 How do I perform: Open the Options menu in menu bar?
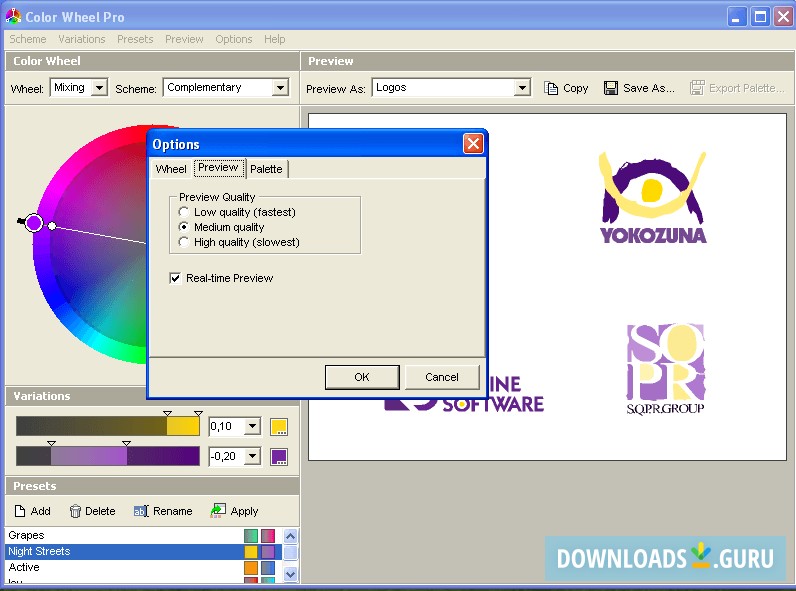click(234, 39)
